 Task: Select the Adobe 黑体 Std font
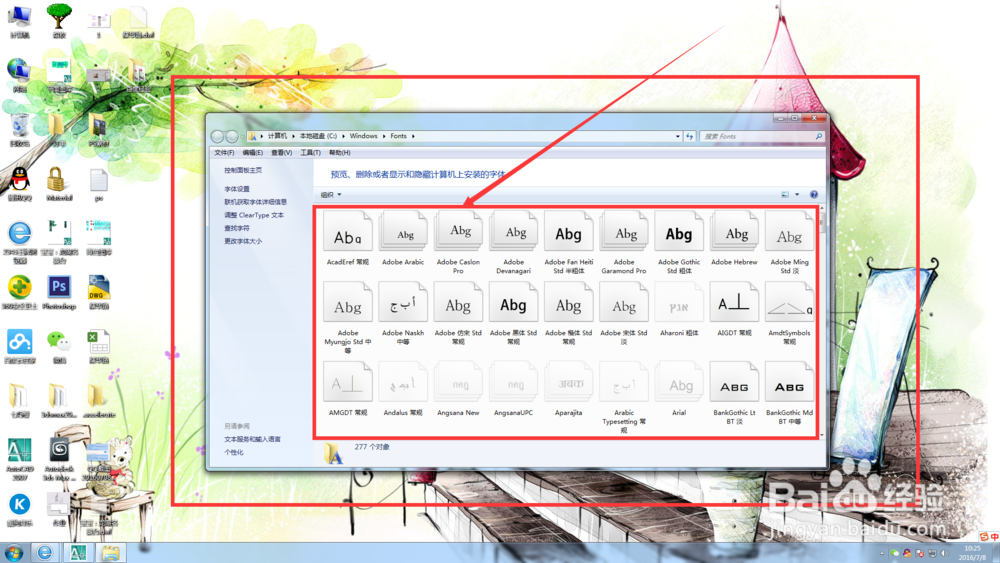[x=513, y=314]
